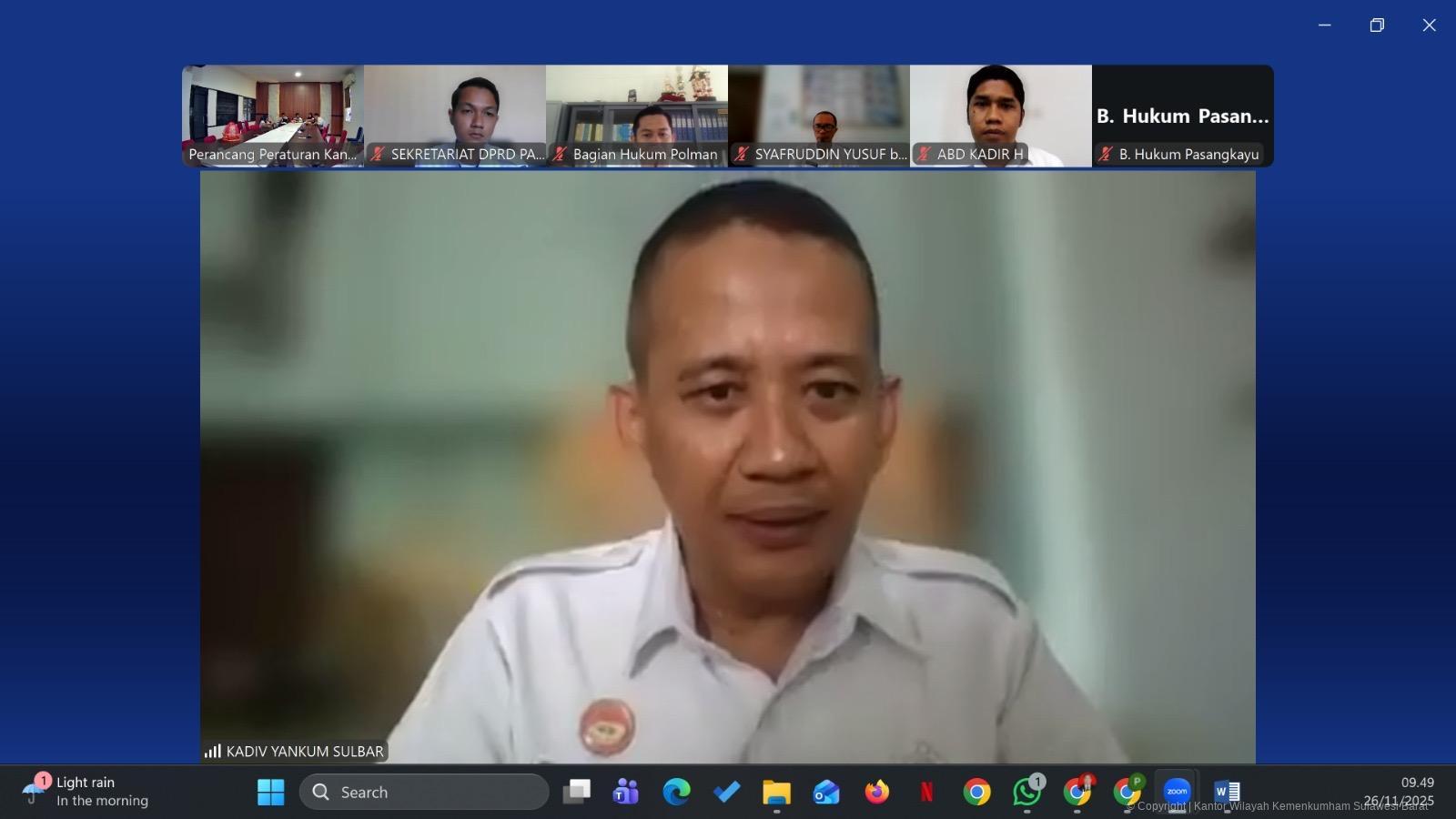Viewport: 1456px width, 819px height.
Task: Launch Microsoft Edge browser
Action: click(676, 792)
